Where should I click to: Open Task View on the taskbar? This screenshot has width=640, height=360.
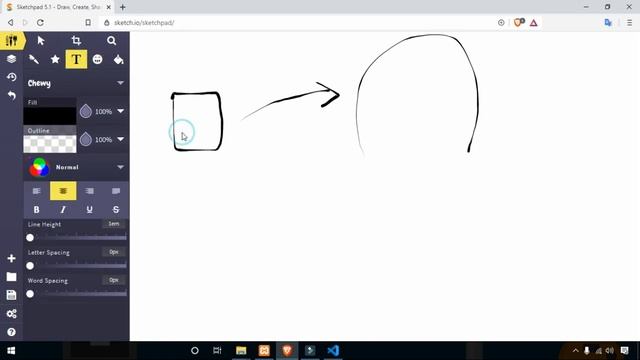[x=217, y=351]
